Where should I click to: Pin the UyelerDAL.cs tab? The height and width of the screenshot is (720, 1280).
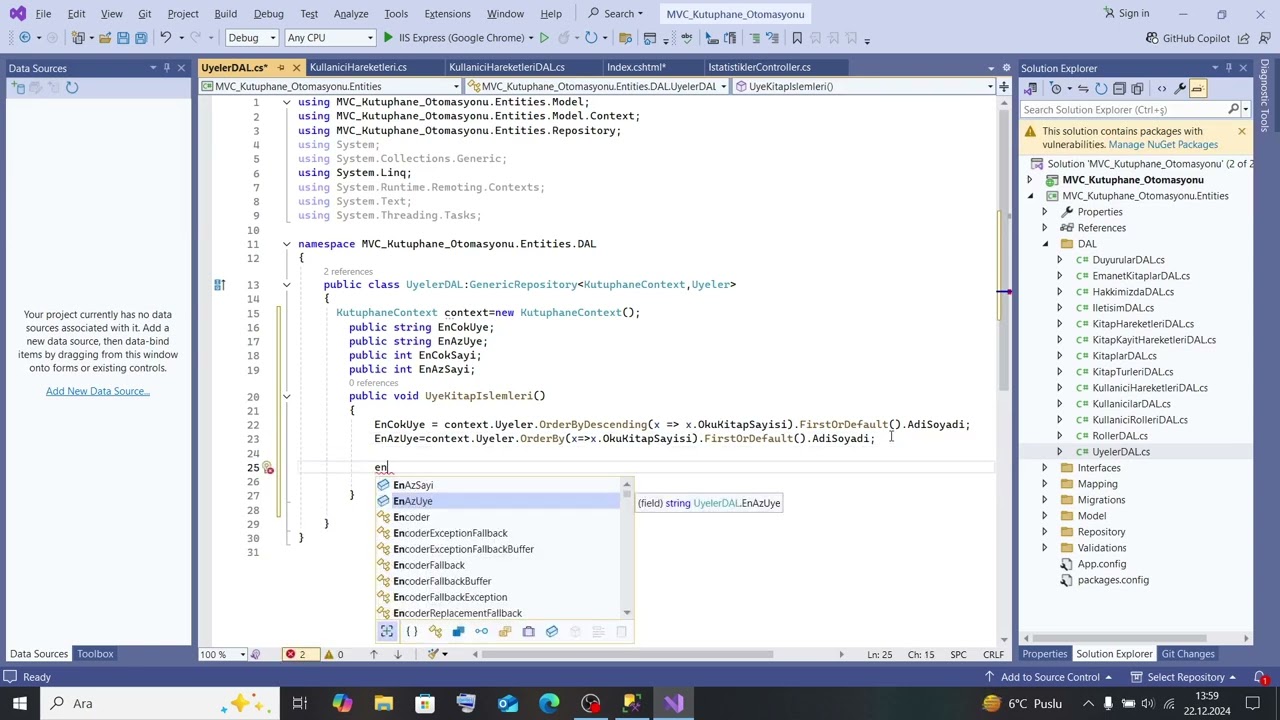click(x=281, y=67)
